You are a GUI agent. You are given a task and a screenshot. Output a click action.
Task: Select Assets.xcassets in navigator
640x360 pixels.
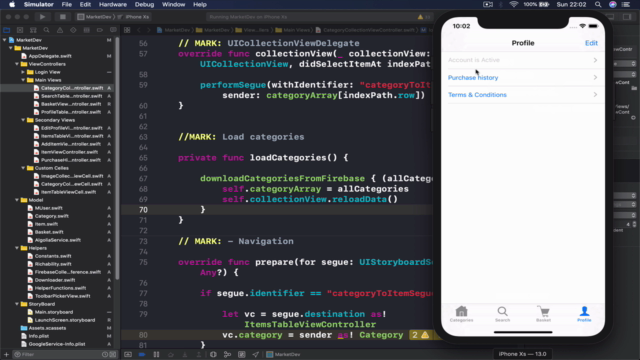[47, 328]
